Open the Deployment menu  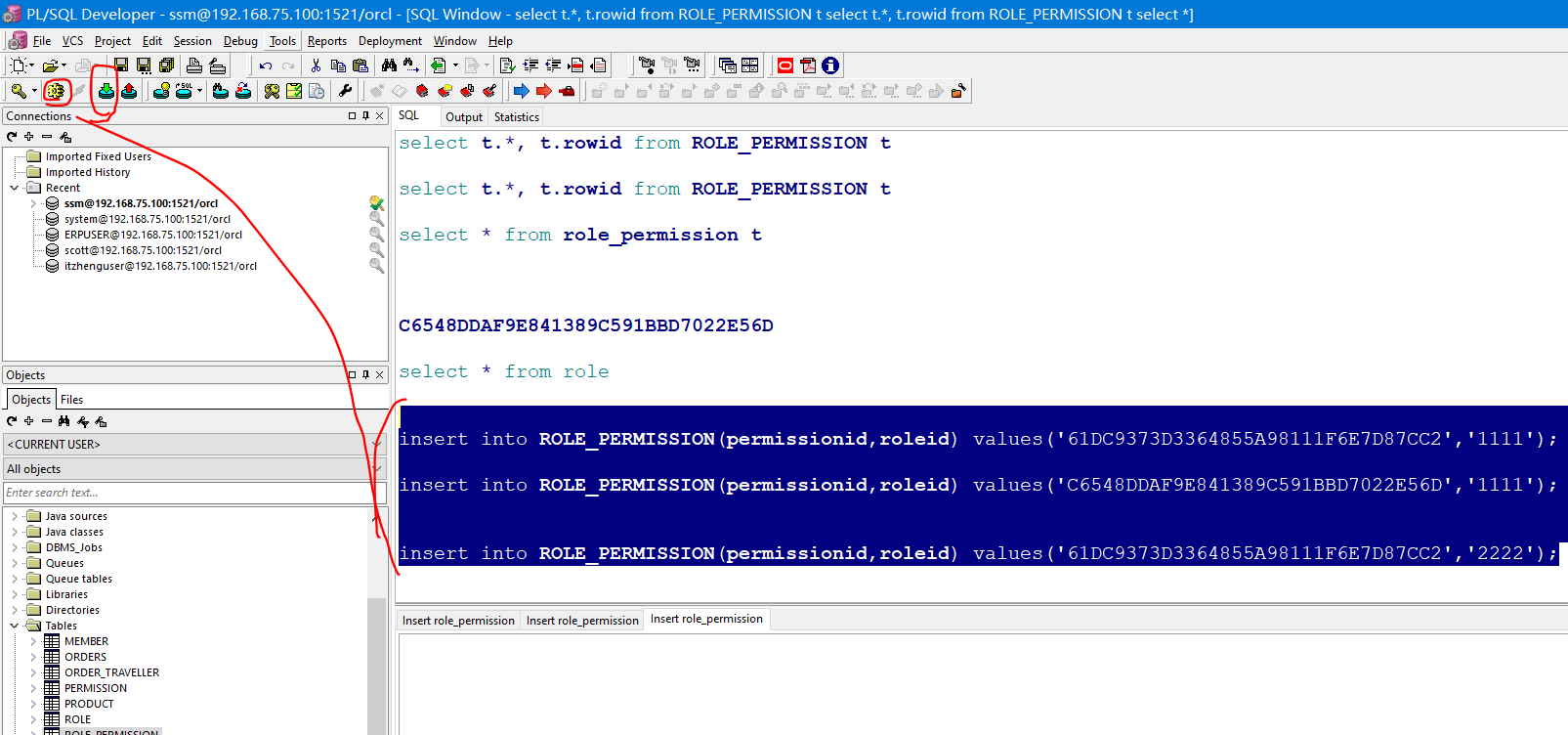pyautogui.click(x=390, y=41)
